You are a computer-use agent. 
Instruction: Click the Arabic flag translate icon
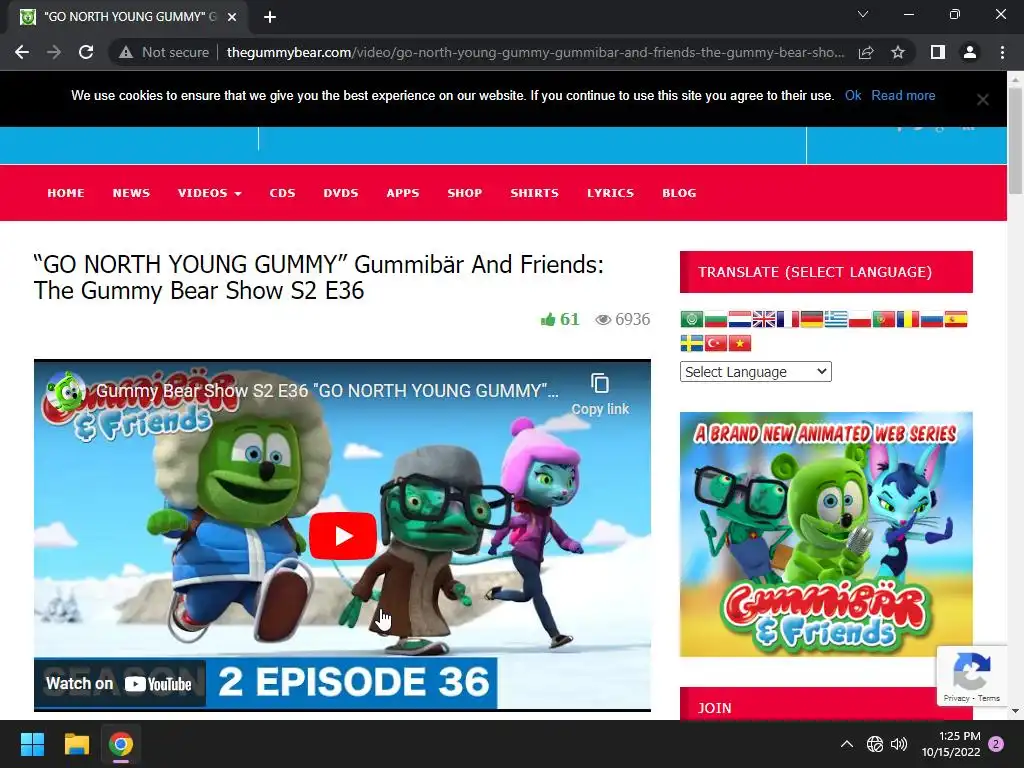tap(692, 319)
